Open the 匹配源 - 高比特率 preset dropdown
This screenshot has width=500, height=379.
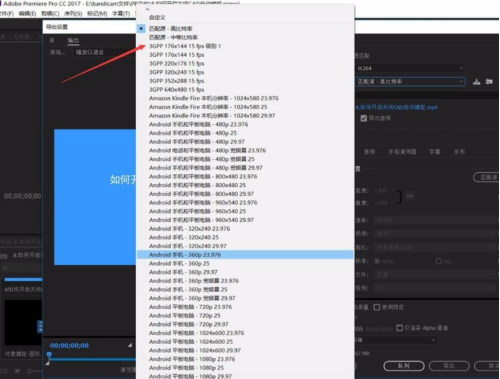pos(410,82)
